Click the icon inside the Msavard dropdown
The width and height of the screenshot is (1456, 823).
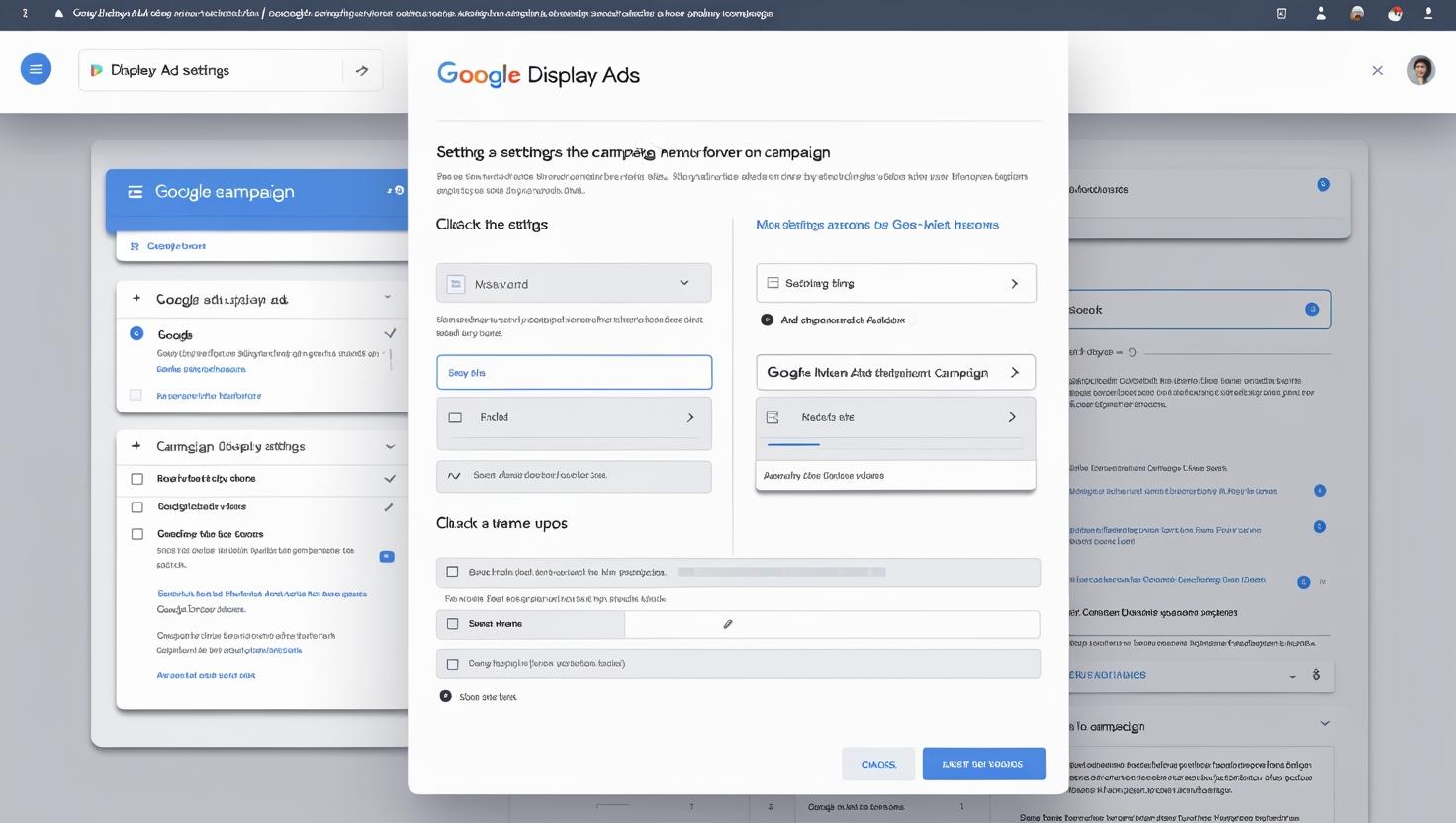[x=456, y=284]
